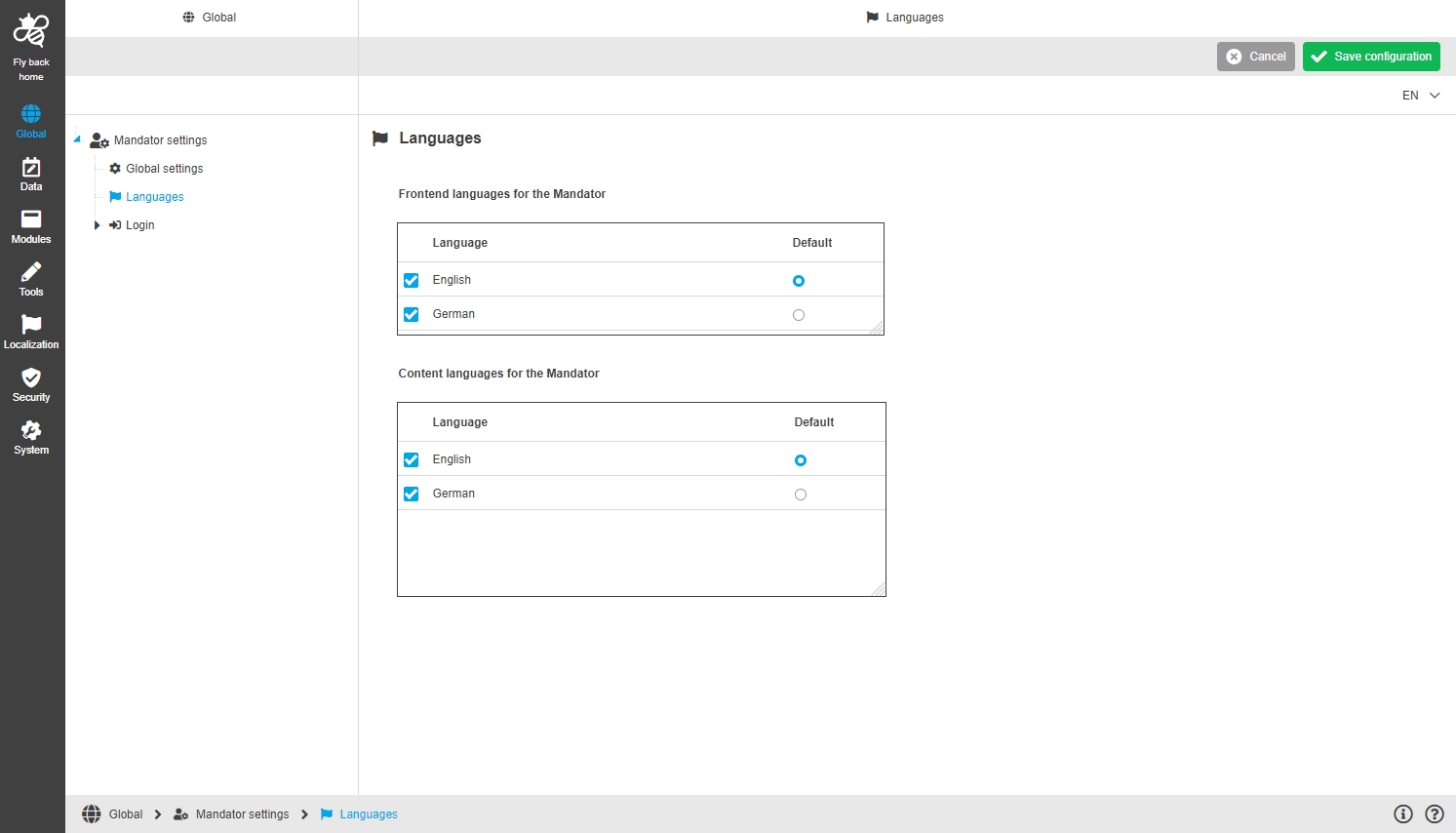This screenshot has width=1456, height=833.
Task: Click the Cancel button
Action: pos(1255,57)
